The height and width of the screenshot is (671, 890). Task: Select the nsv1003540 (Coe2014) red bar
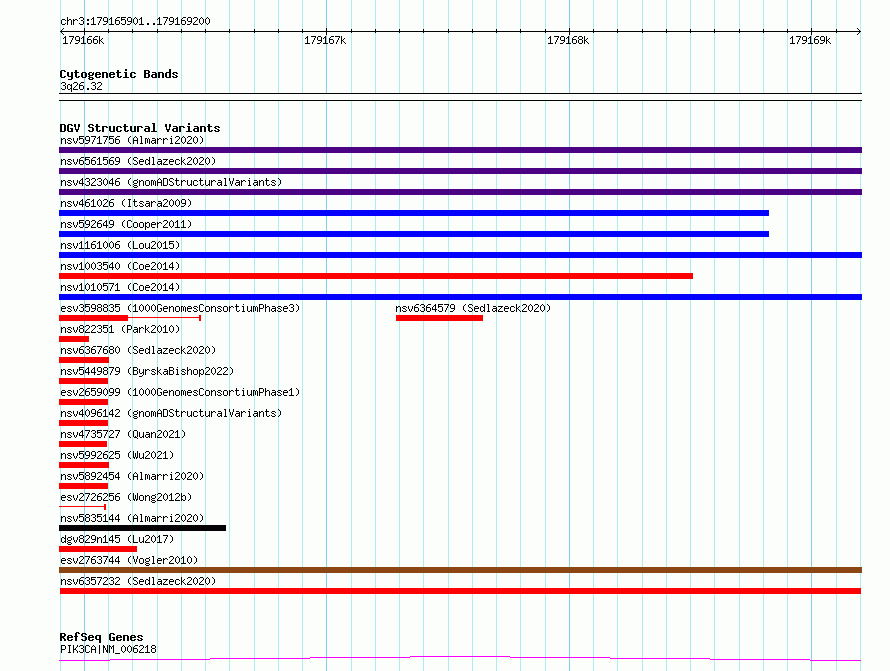click(376, 276)
